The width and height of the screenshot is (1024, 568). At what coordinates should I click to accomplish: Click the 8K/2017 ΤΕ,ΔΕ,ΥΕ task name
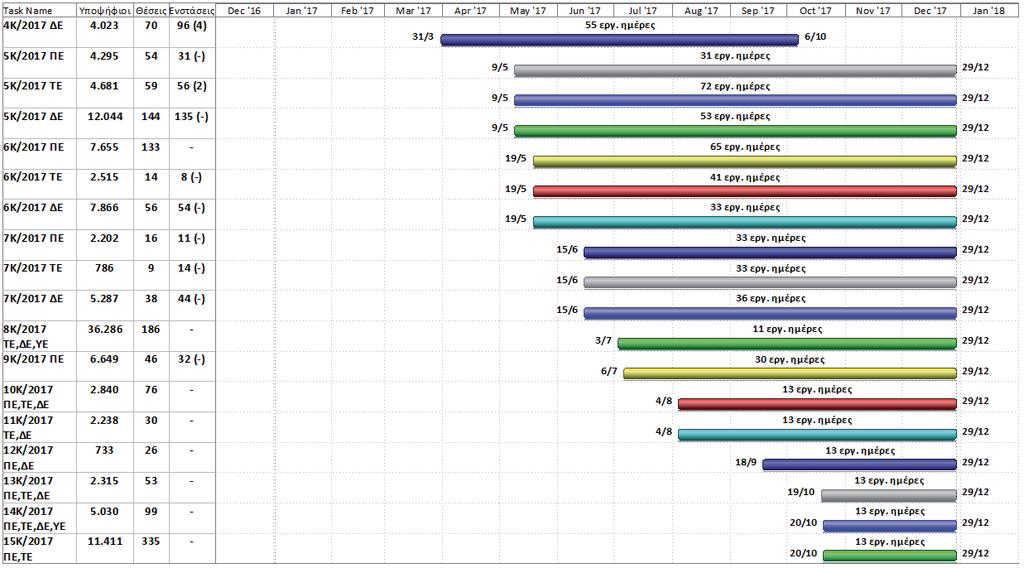coord(26,336)
